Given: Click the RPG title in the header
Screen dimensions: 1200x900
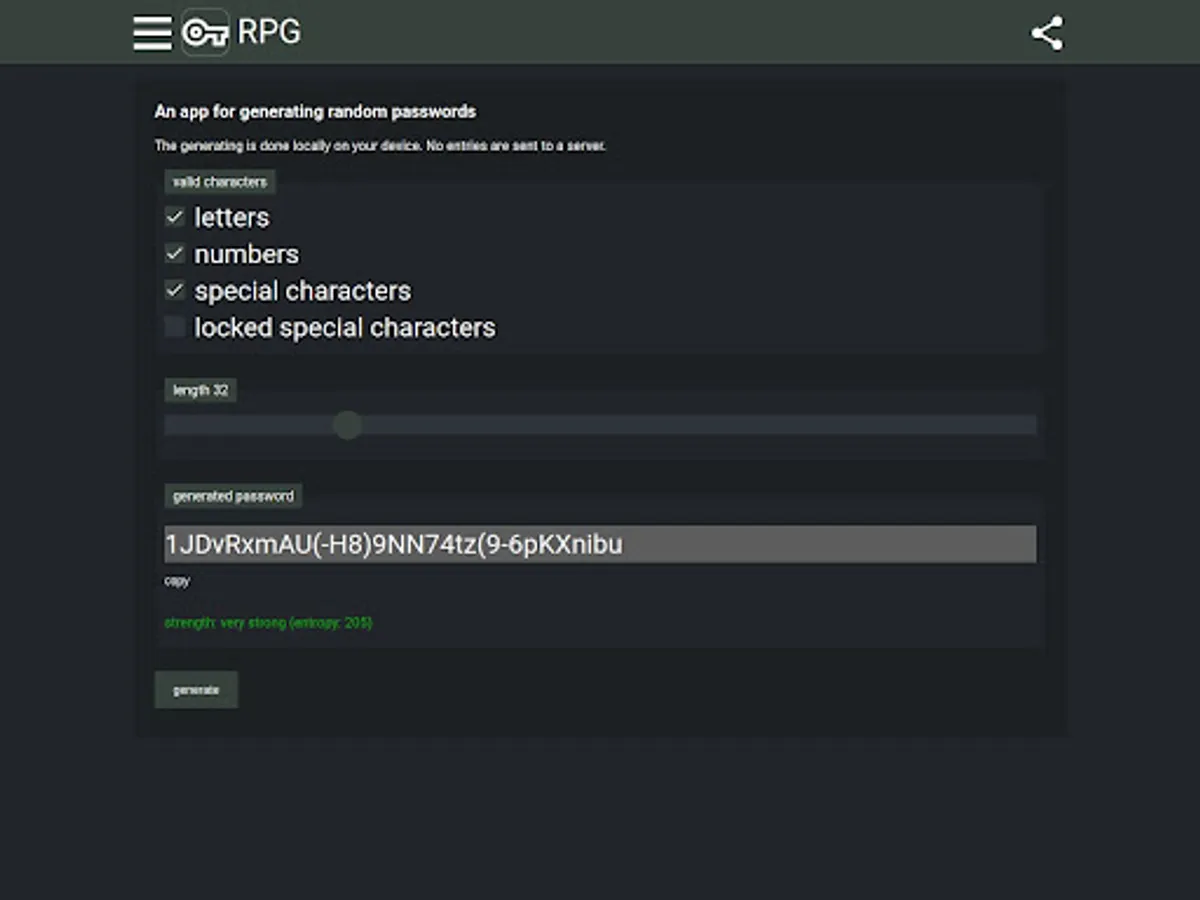Looking at the screenshot, I should (x=269, y=32).
